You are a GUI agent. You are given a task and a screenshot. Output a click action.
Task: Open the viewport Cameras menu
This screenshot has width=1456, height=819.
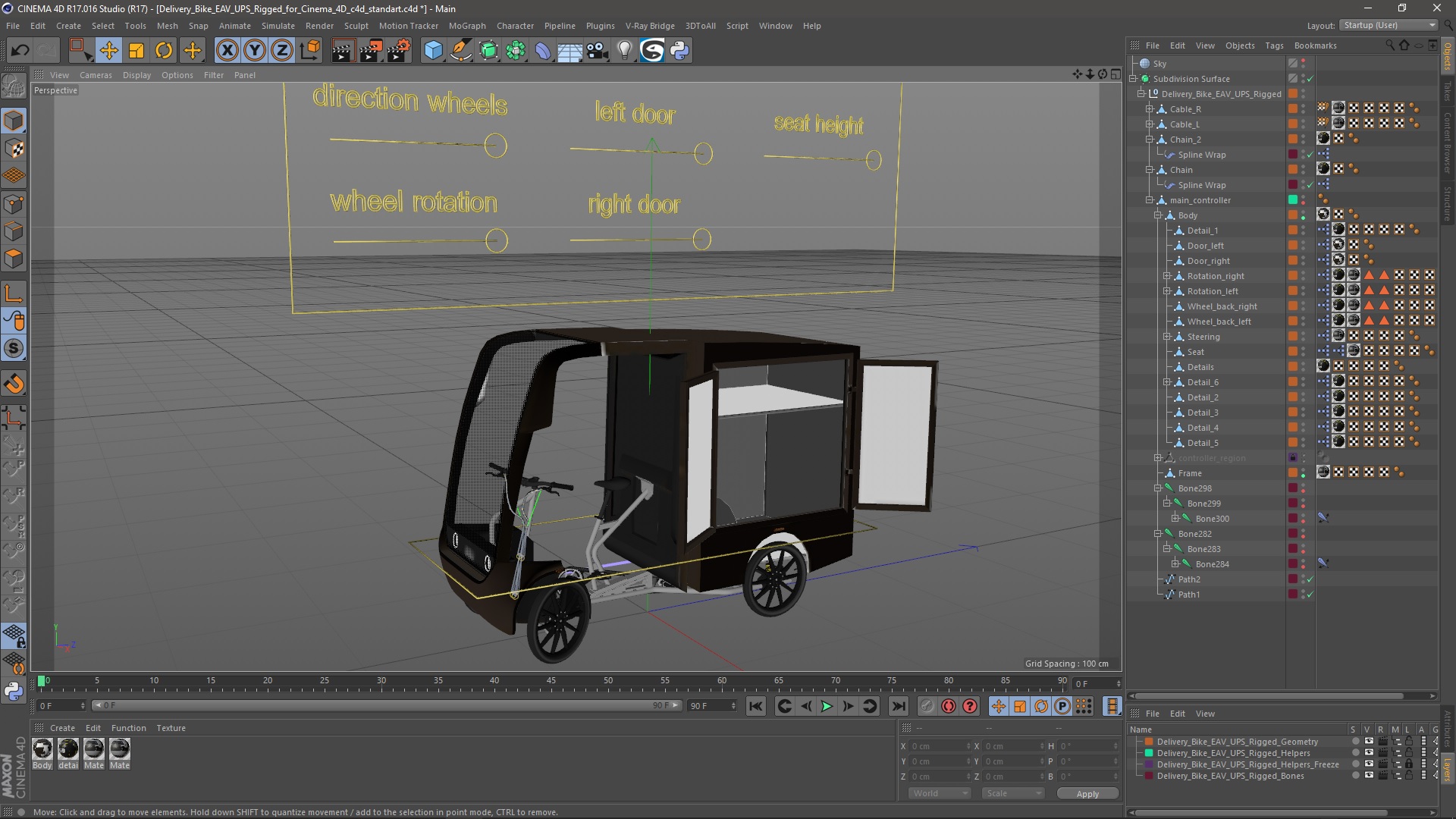[x=96, y=75]
